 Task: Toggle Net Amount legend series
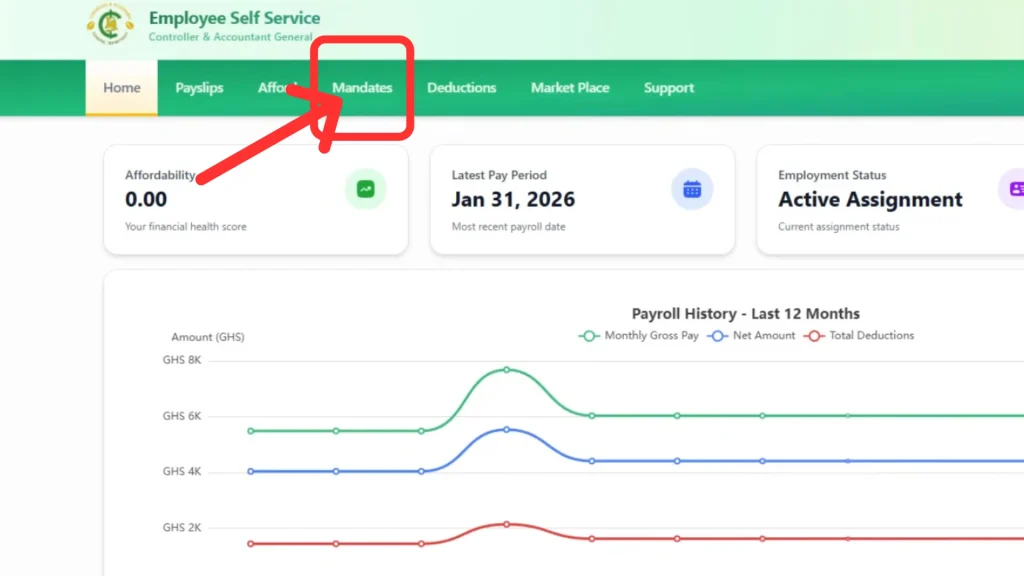(752, 336)
